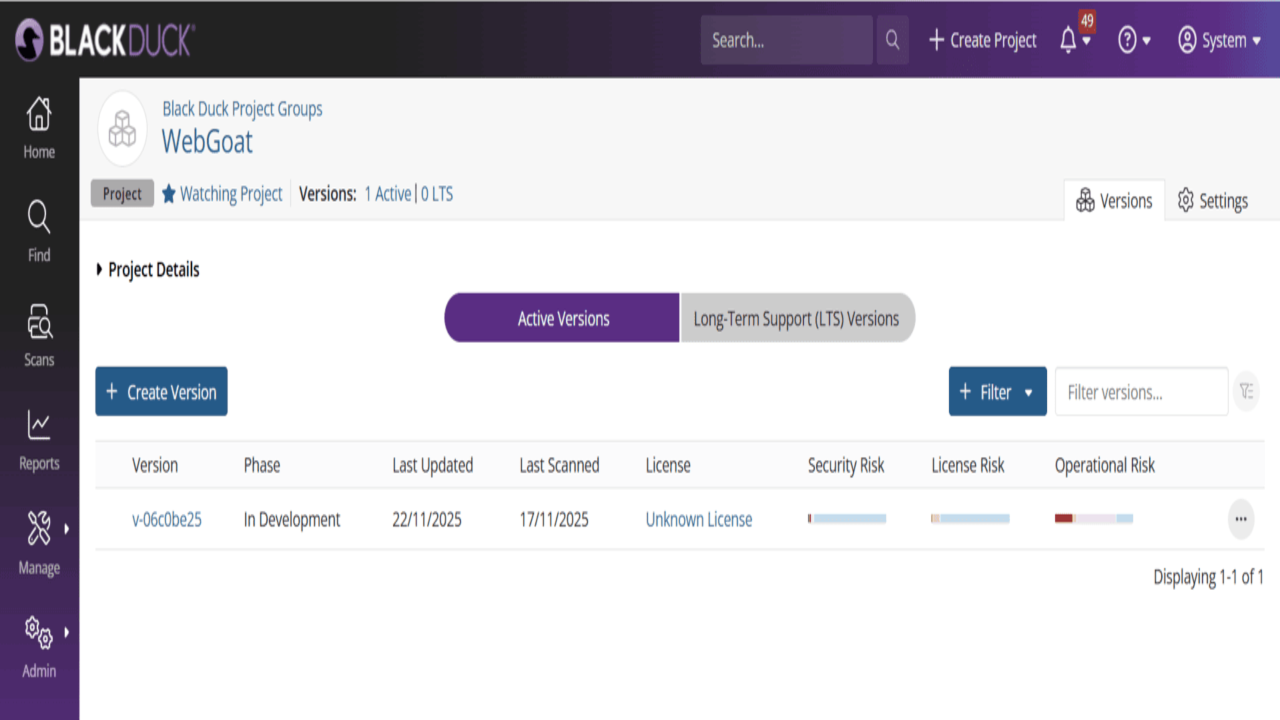Go to Scans in the sidebar
The image size is (1280, 720).
pyautogui.click(x=39, y=336)
